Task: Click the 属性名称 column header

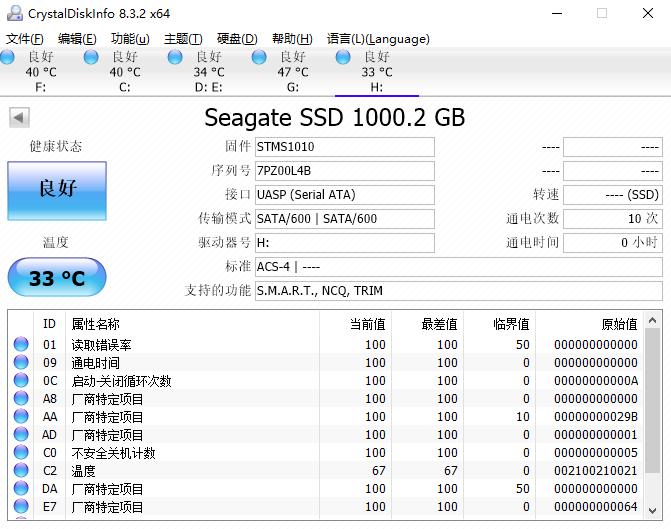Action: [193, 324]
